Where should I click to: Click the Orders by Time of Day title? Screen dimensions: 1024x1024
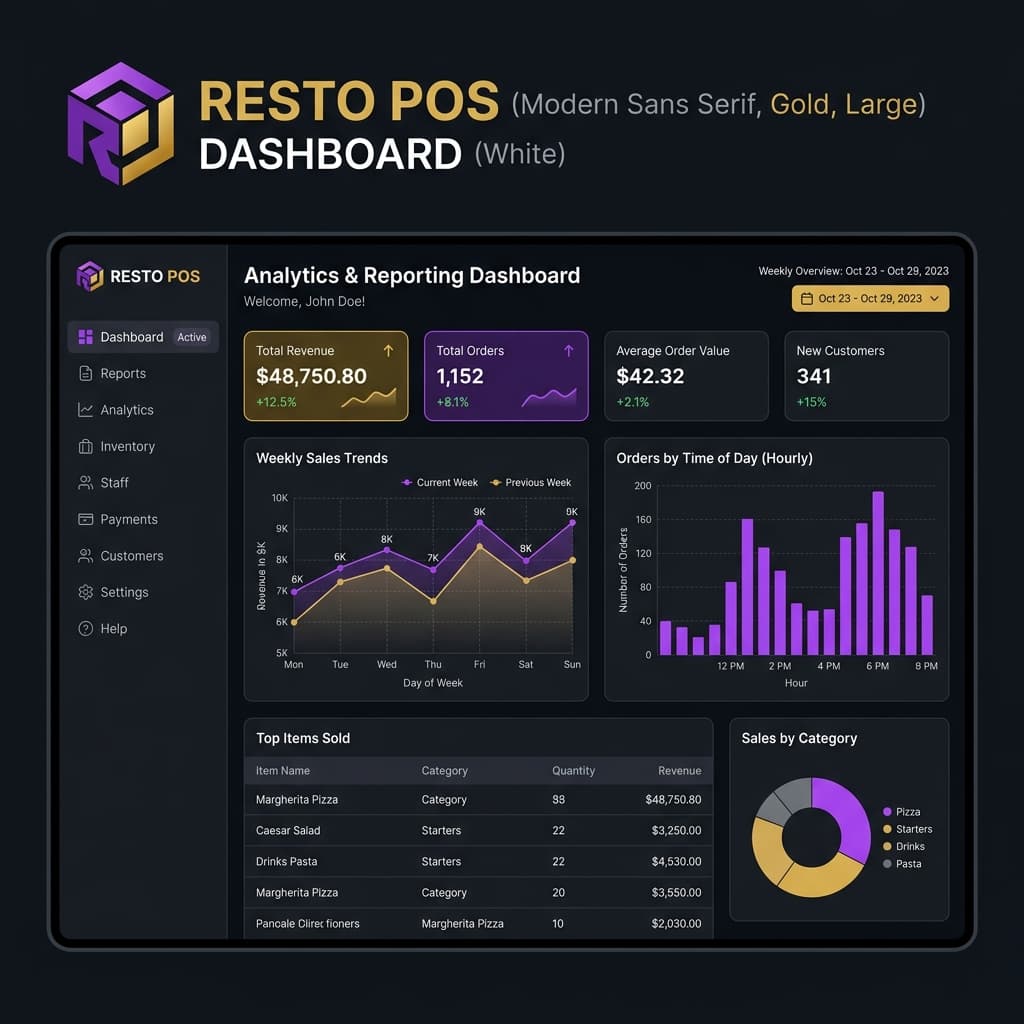(x=714, y=458)
